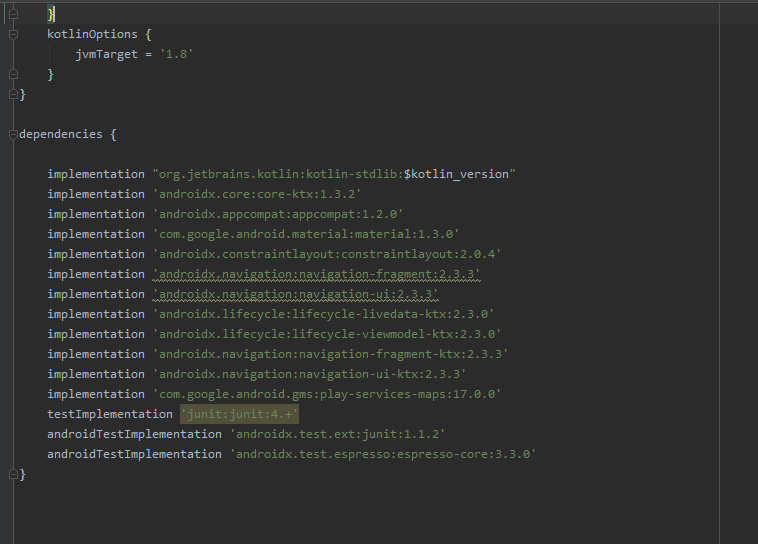Click the $kotlin_version variable
This screenshot has width=758, height=544.
pos(456,174)
